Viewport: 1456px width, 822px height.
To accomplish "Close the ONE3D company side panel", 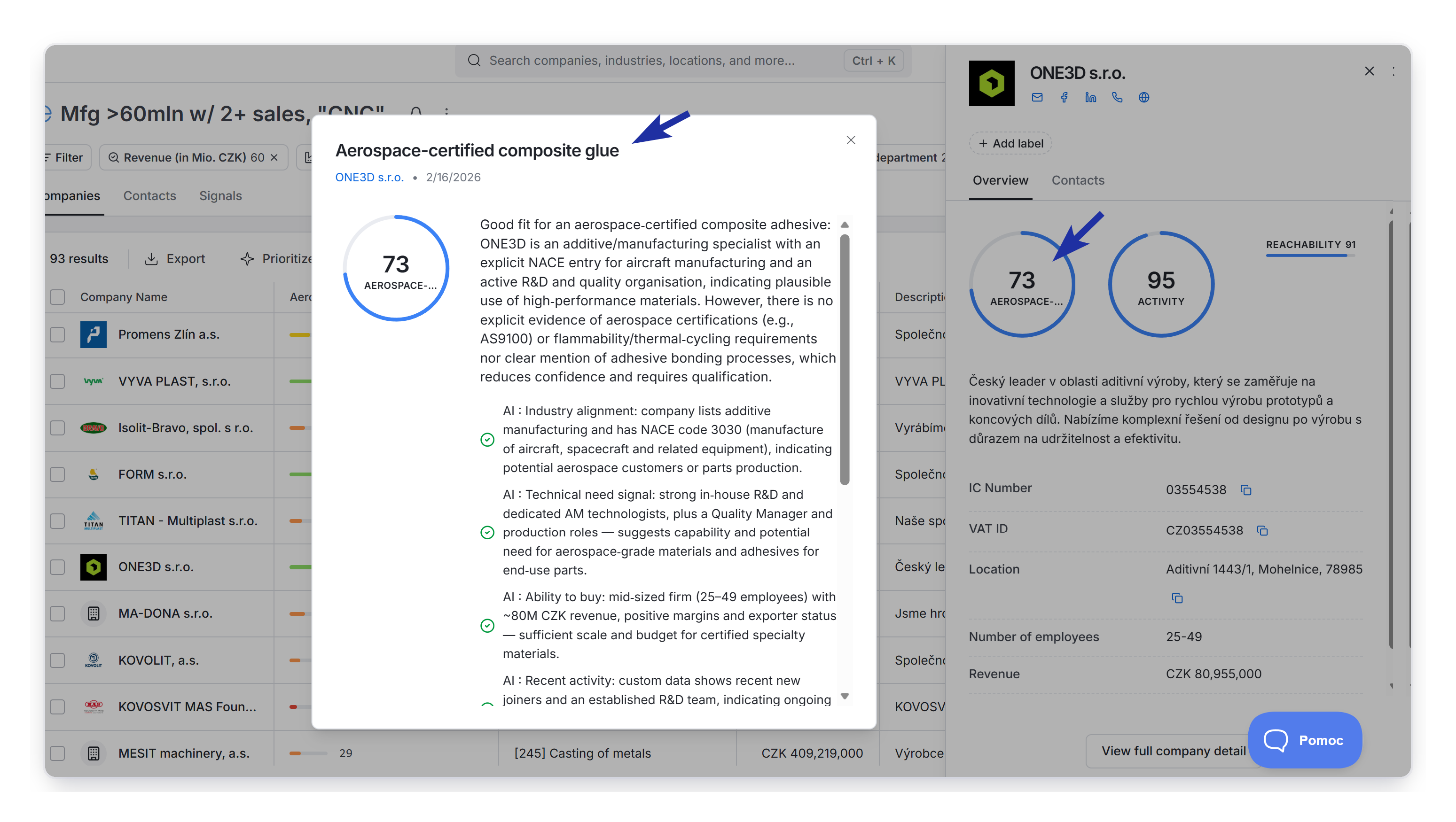I will tap(1369, 71).
